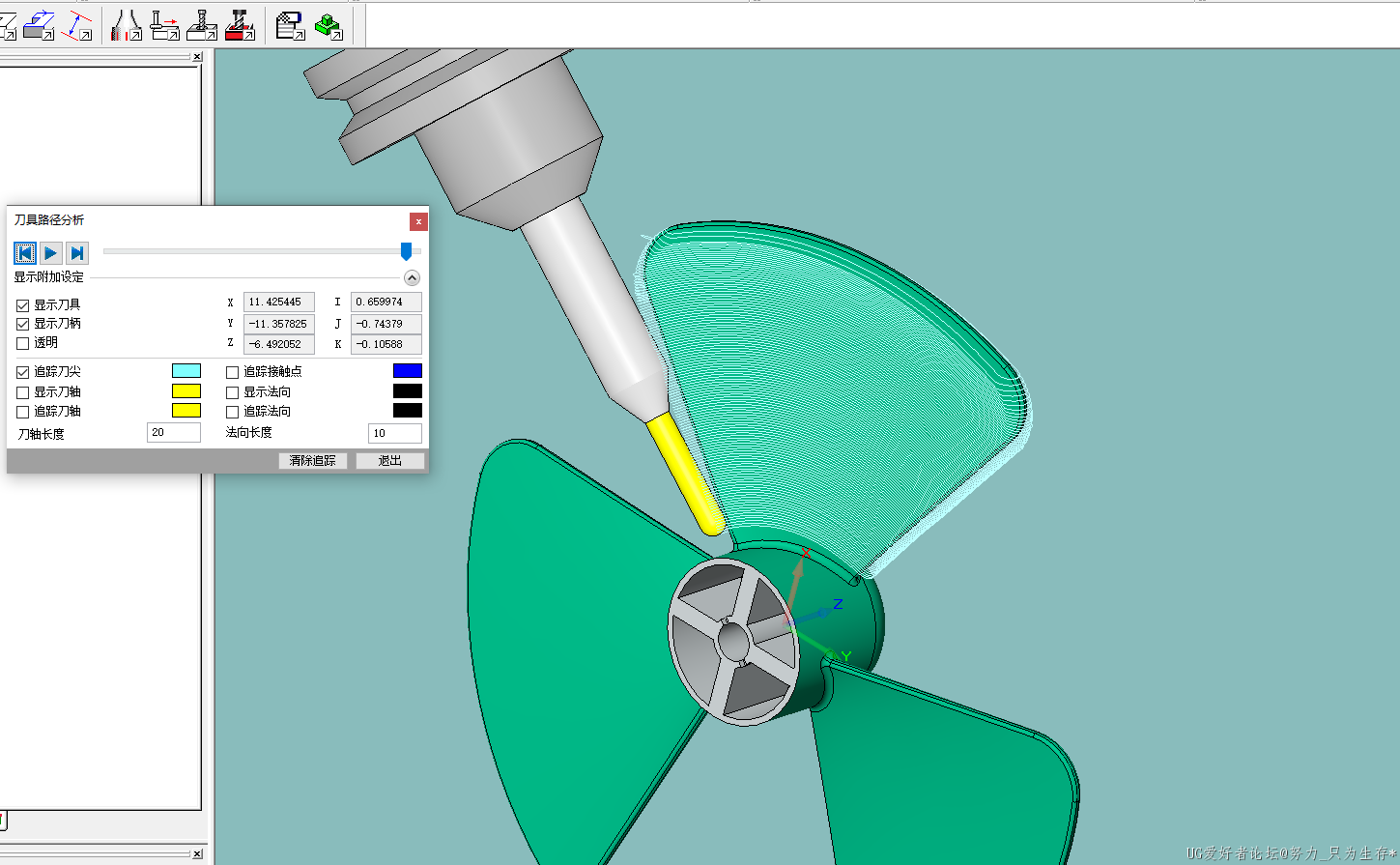Click the I vector field 0.659974
1400x865 pixels.
click(x=386, y=303)
